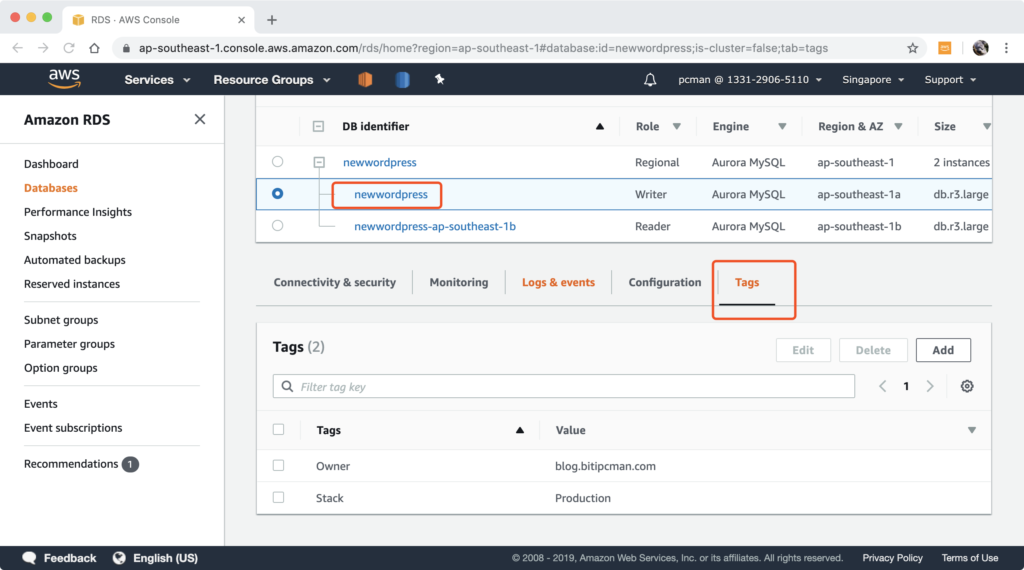Check the Stack tag checkbox
Image resolution: width=1024 pixels, height=570 pixels.
(x=278, y=498)
